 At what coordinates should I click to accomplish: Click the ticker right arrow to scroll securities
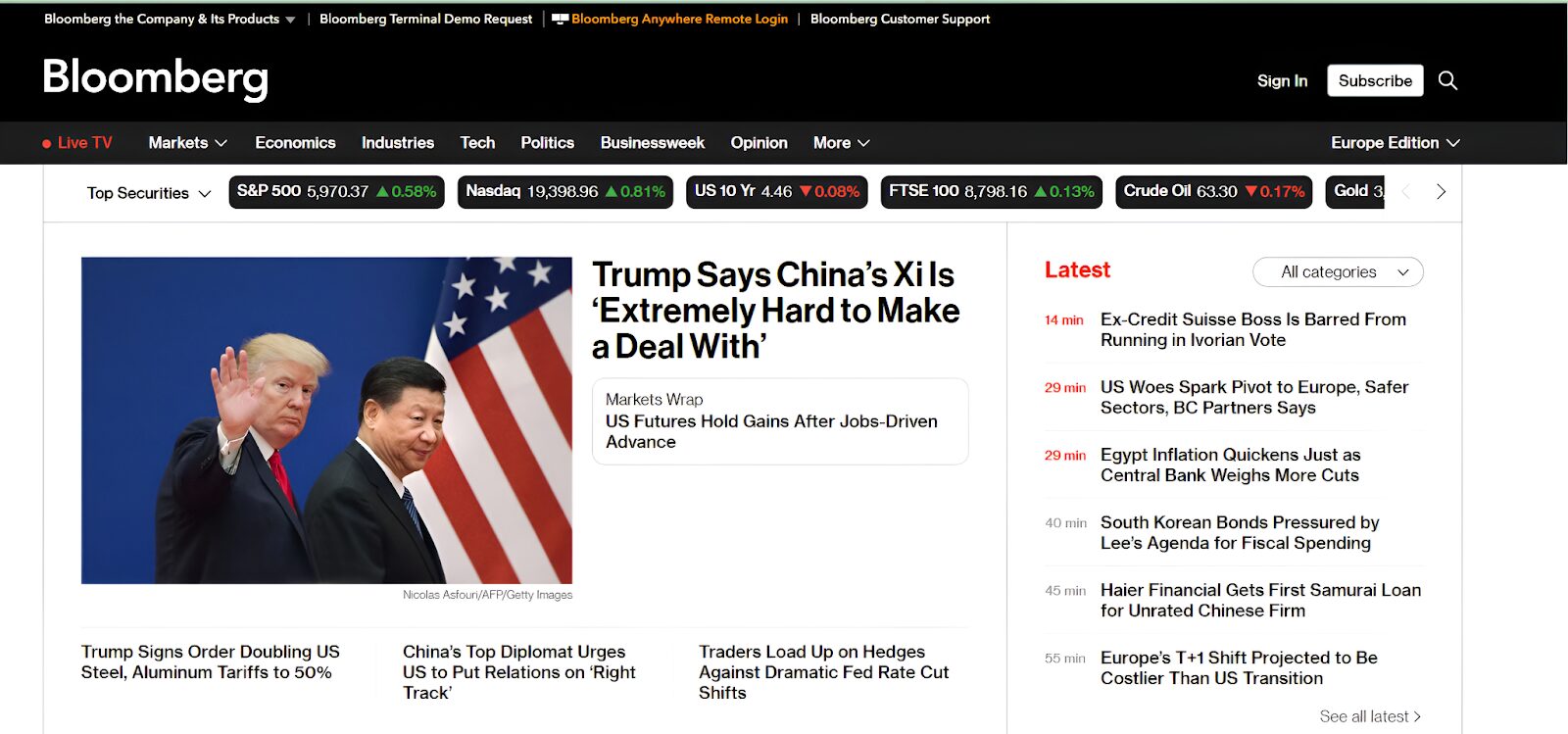coord(1441,192)
